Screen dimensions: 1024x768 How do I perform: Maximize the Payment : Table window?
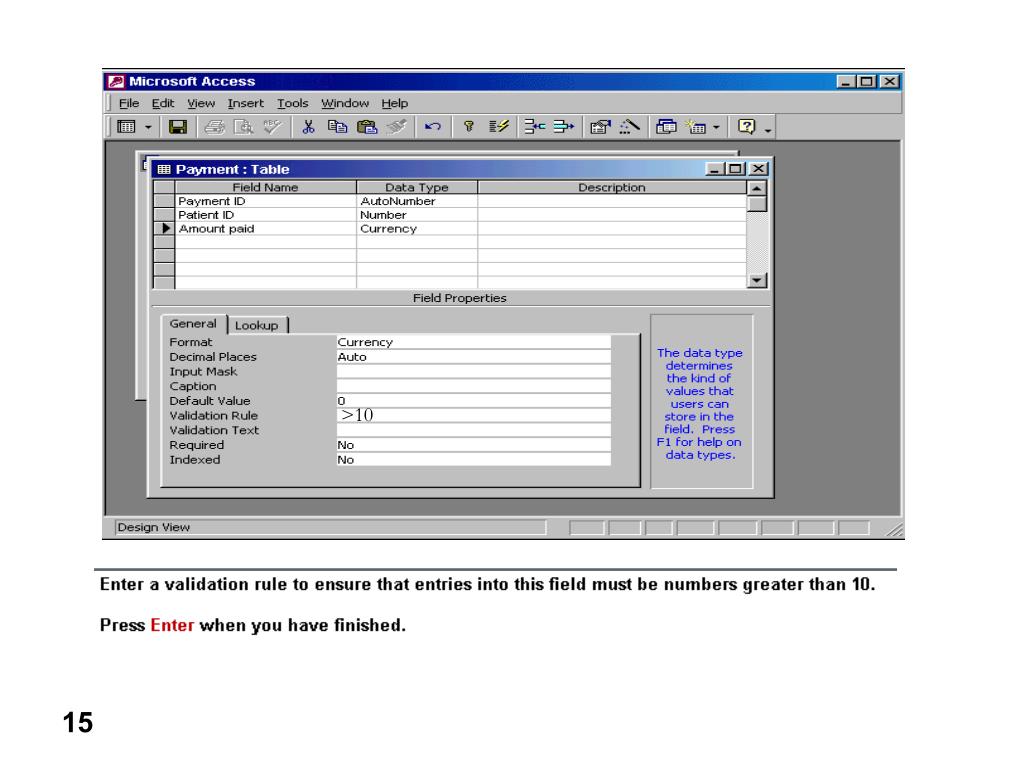736,169
